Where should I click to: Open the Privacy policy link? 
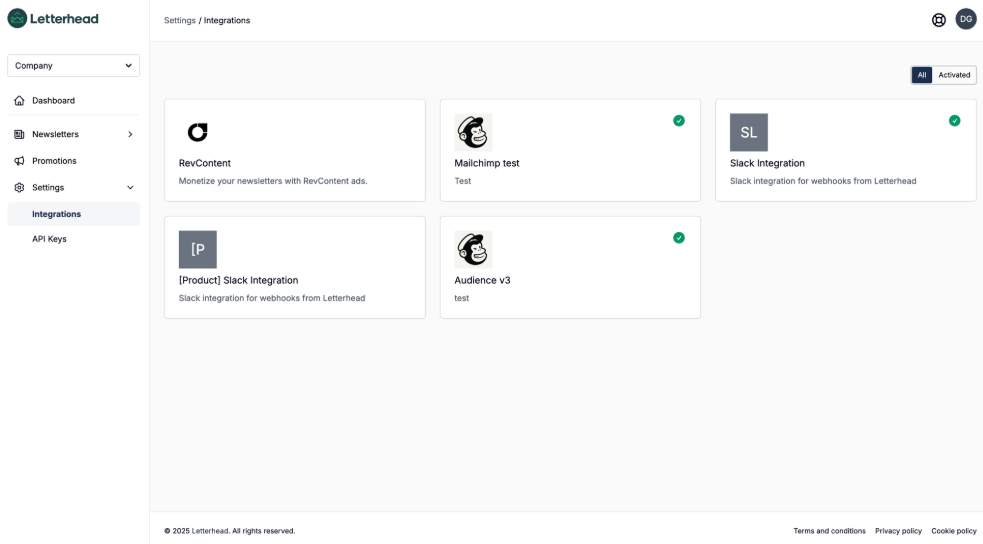click(898, 531)
